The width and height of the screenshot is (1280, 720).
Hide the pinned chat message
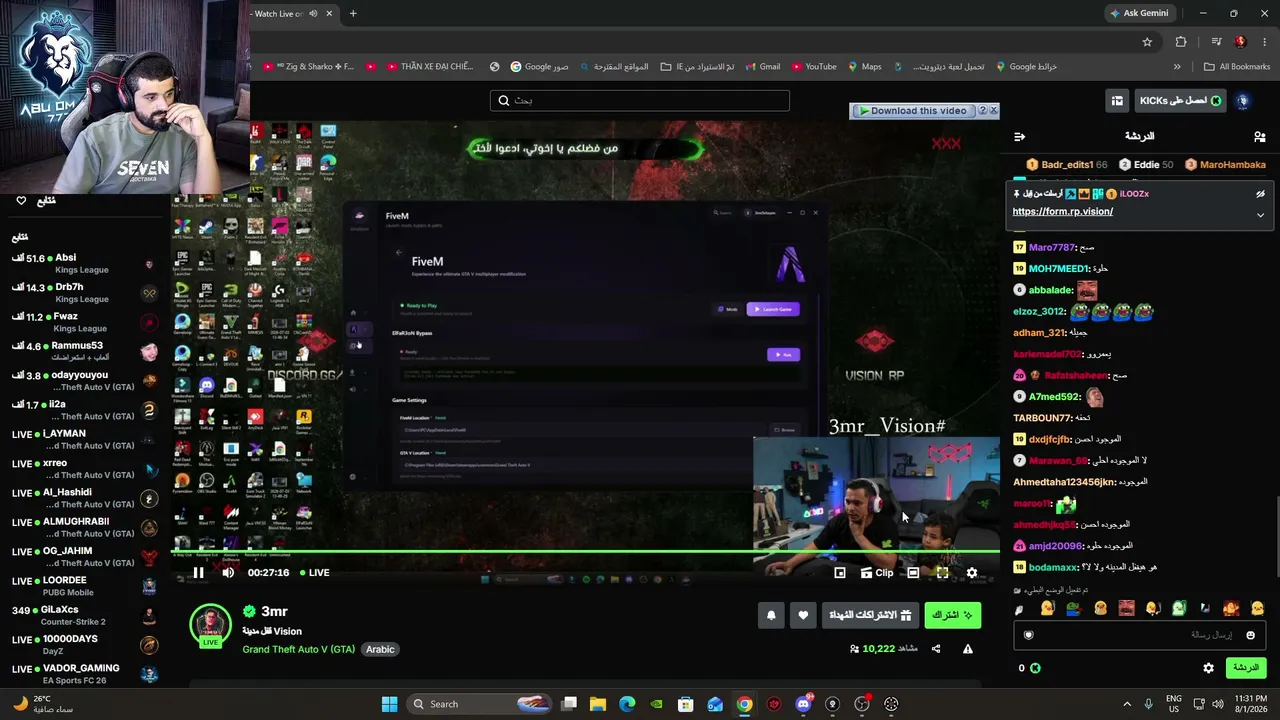pos(1260,194)
